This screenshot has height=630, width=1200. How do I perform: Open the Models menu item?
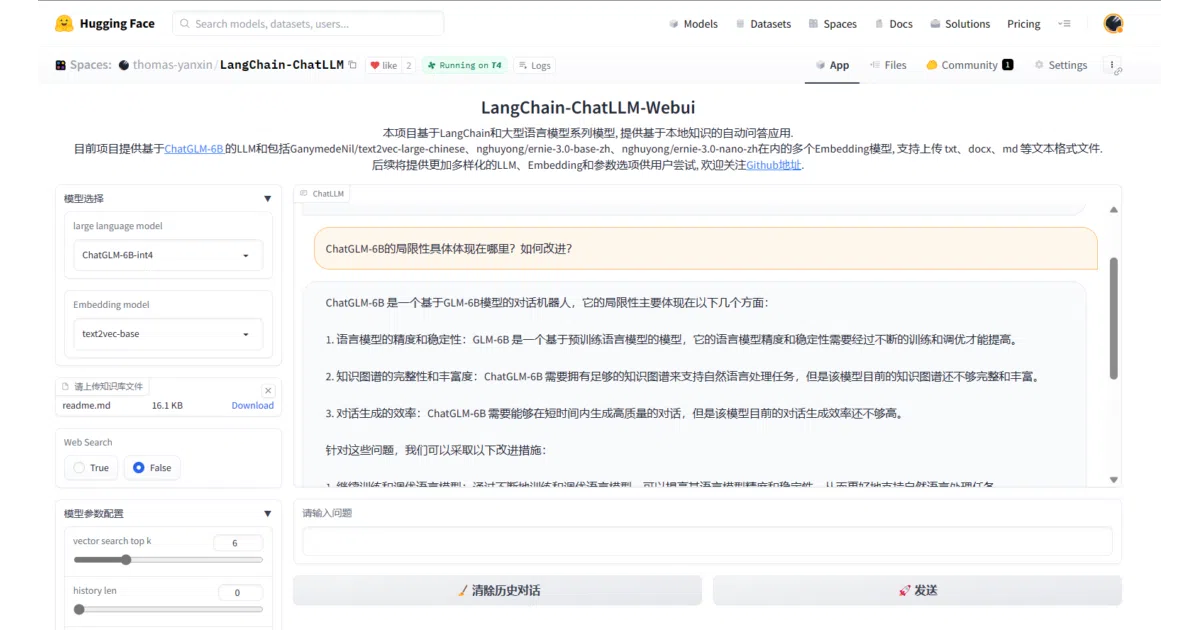click(692, 24)
